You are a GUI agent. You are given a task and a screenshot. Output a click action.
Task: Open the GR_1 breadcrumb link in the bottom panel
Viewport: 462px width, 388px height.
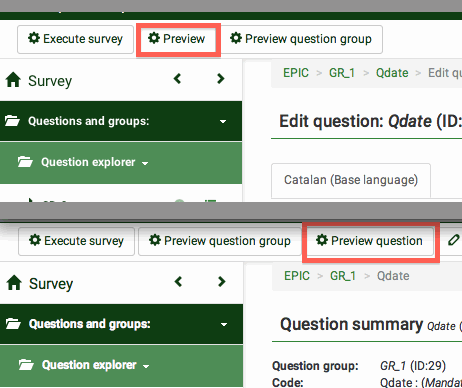coord(343,276)
